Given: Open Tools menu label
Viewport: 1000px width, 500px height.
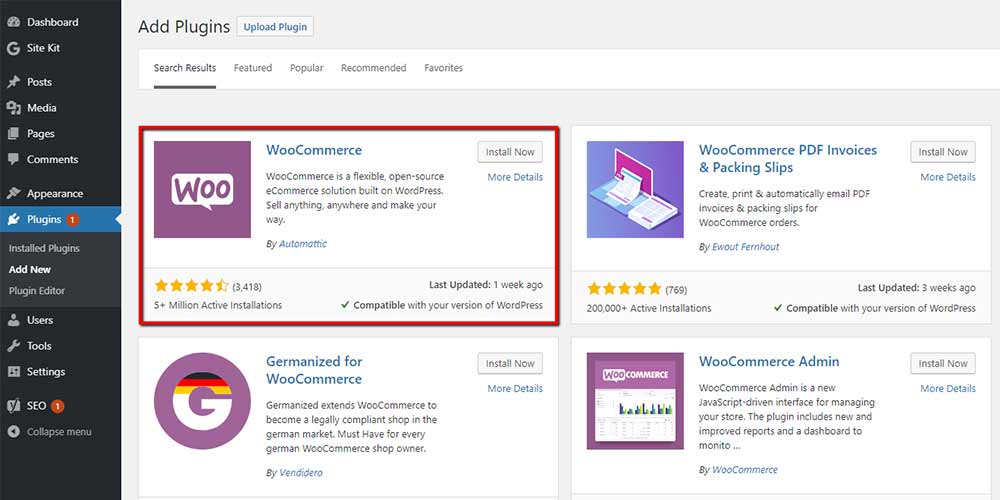Looking at the screenshot, I should [39, 346].
